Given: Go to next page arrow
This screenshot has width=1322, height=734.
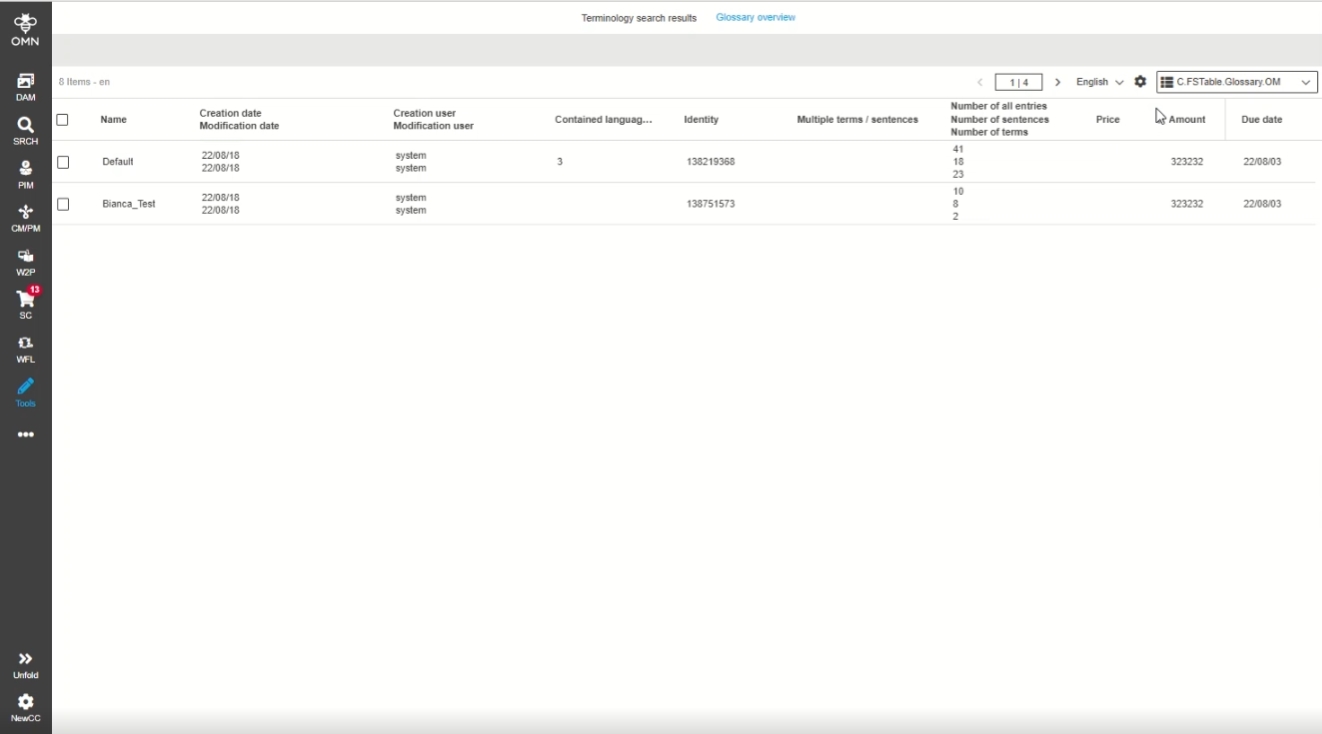Looking at the screenshot, I should (x=1058, y=82).
